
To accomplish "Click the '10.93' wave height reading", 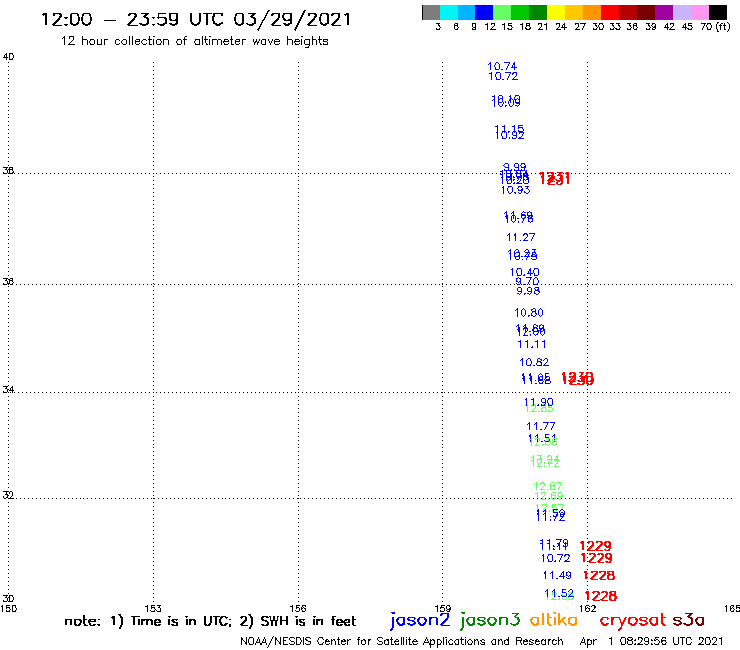I will click(515, 190).
